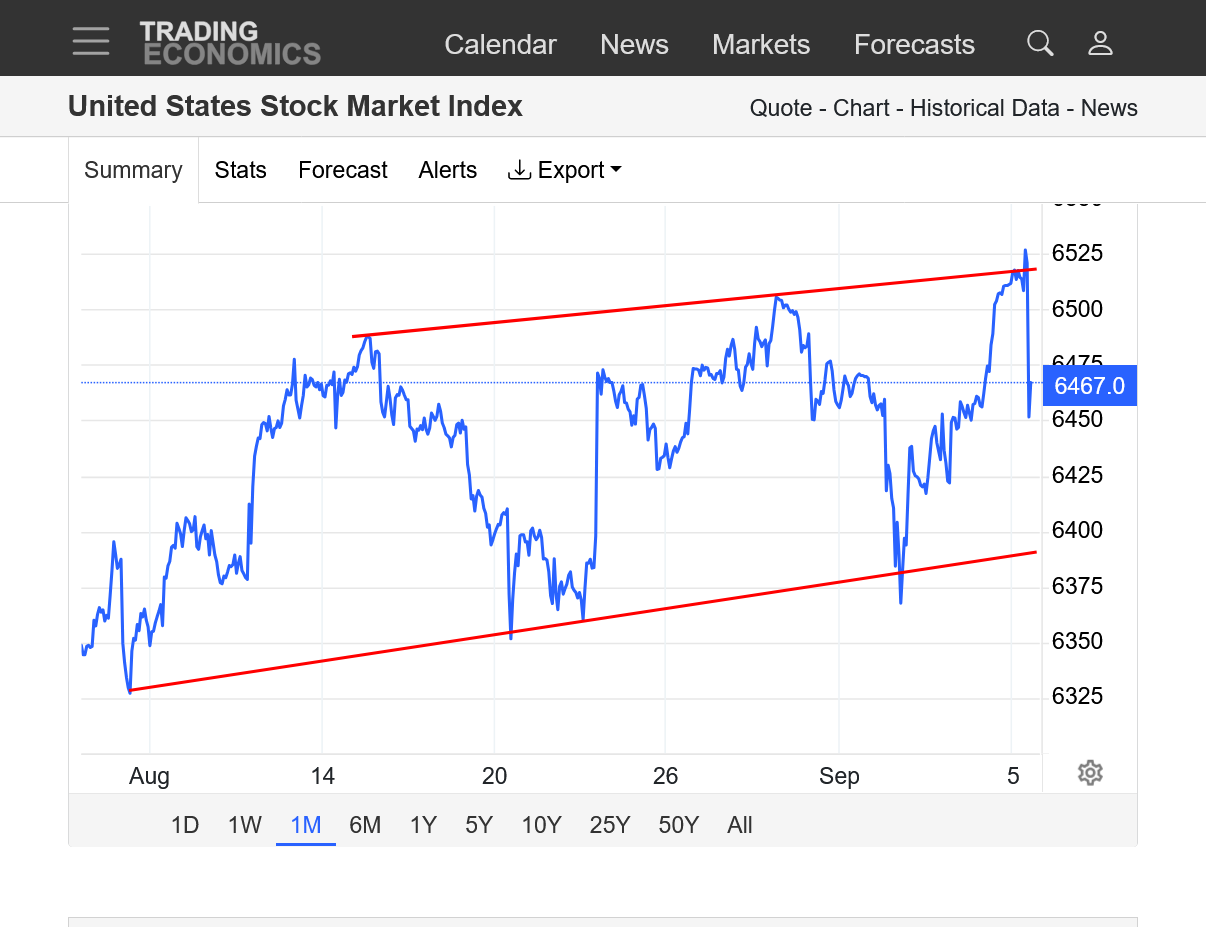Choose the 5Y time range
Screen dimensions: 1206x927
(x=479, y=825)
